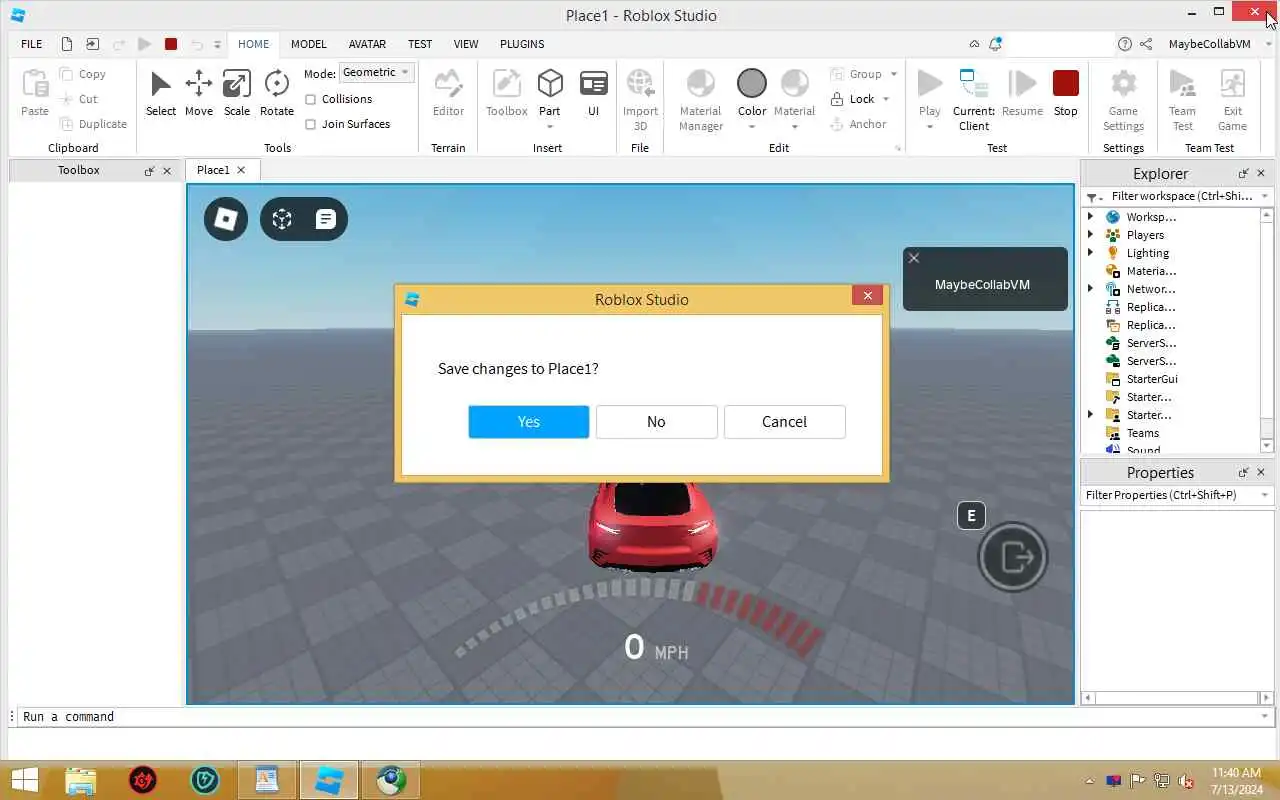Open Game Settings
Viewport: 1280px width, 800px height.
click(x=1123, y=98)
